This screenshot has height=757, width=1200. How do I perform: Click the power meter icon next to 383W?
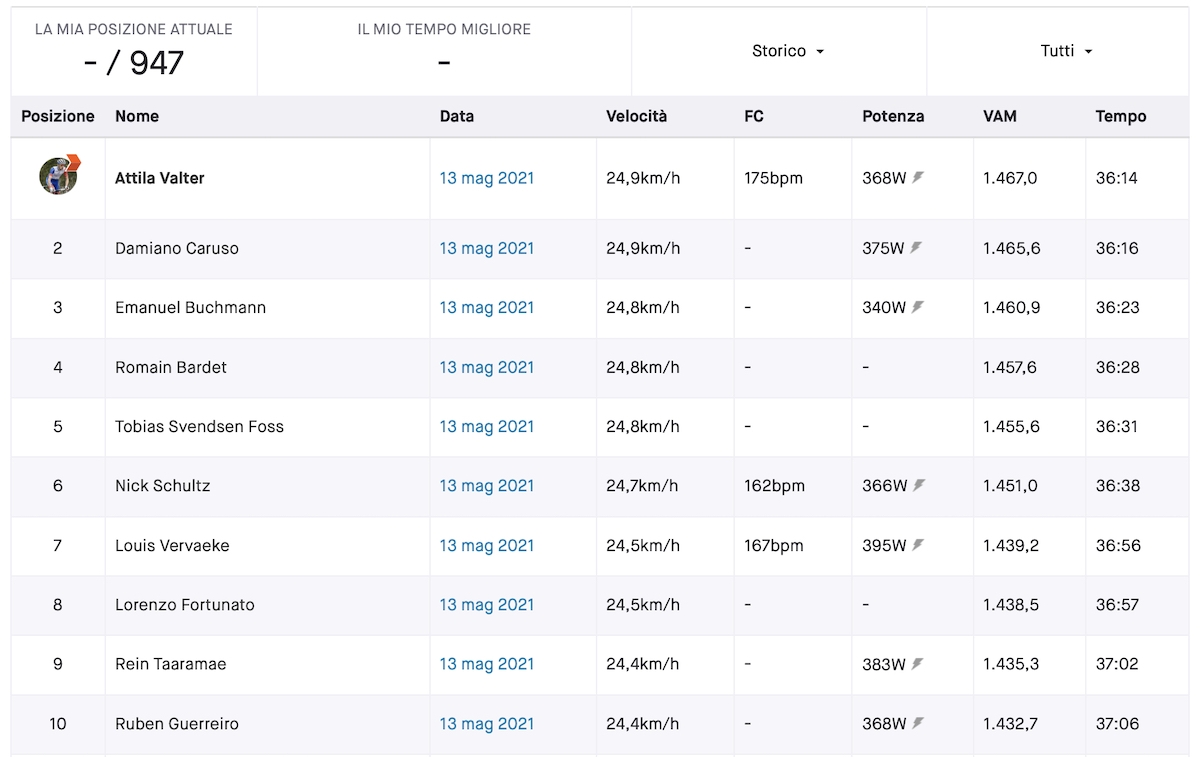916,663
